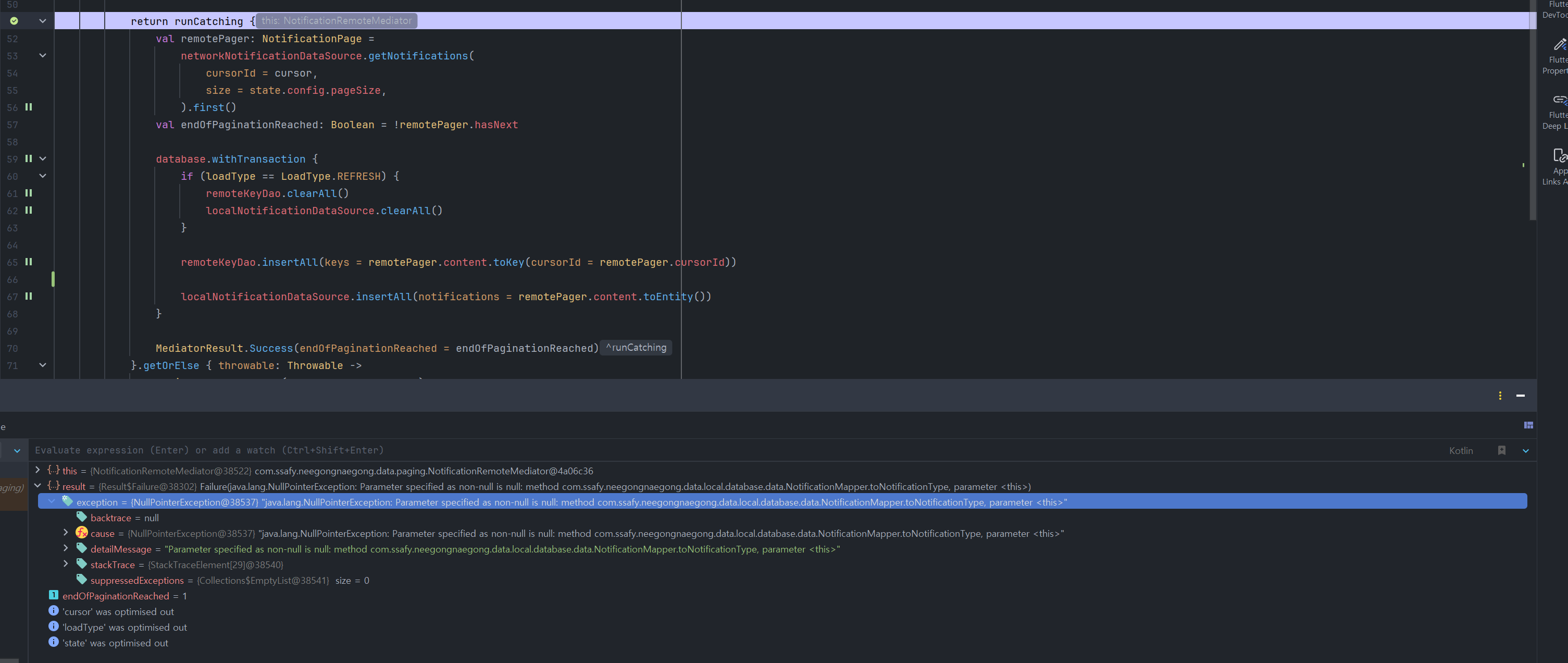
Task: Click the editor vertical scrollbar thumb
Action: pos(1532,109)
